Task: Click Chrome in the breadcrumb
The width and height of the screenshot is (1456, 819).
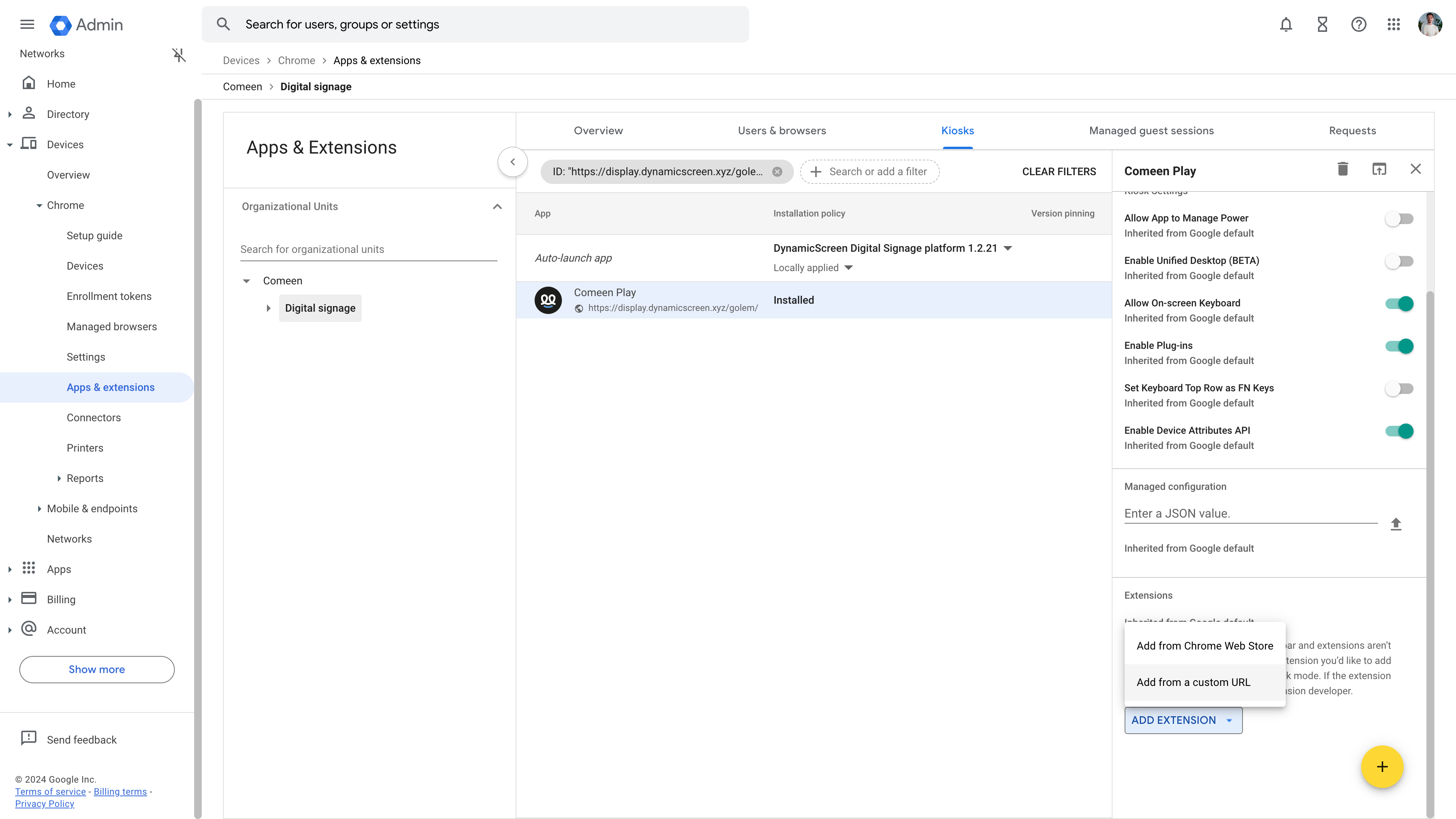Action: click(x=296, y=61)
